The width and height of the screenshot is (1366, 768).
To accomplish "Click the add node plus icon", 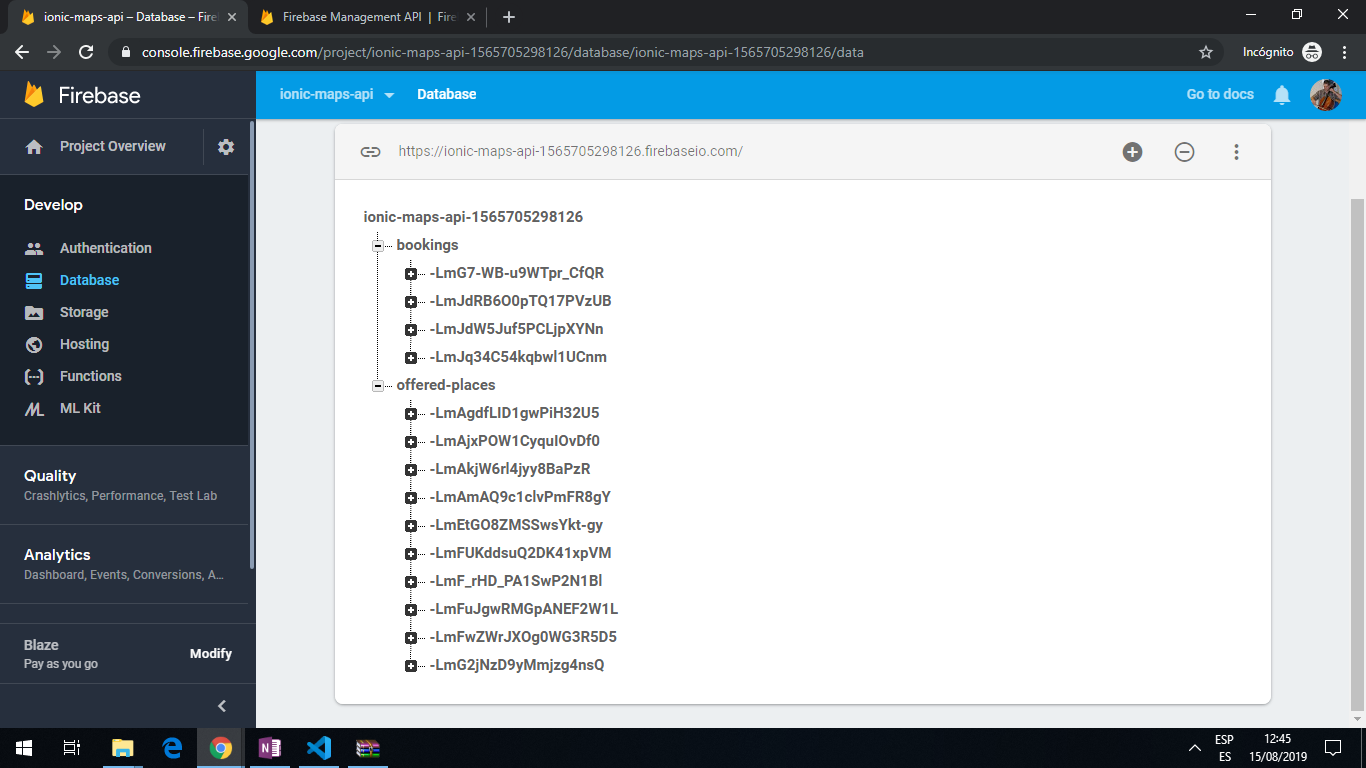I will (1132, 152).
